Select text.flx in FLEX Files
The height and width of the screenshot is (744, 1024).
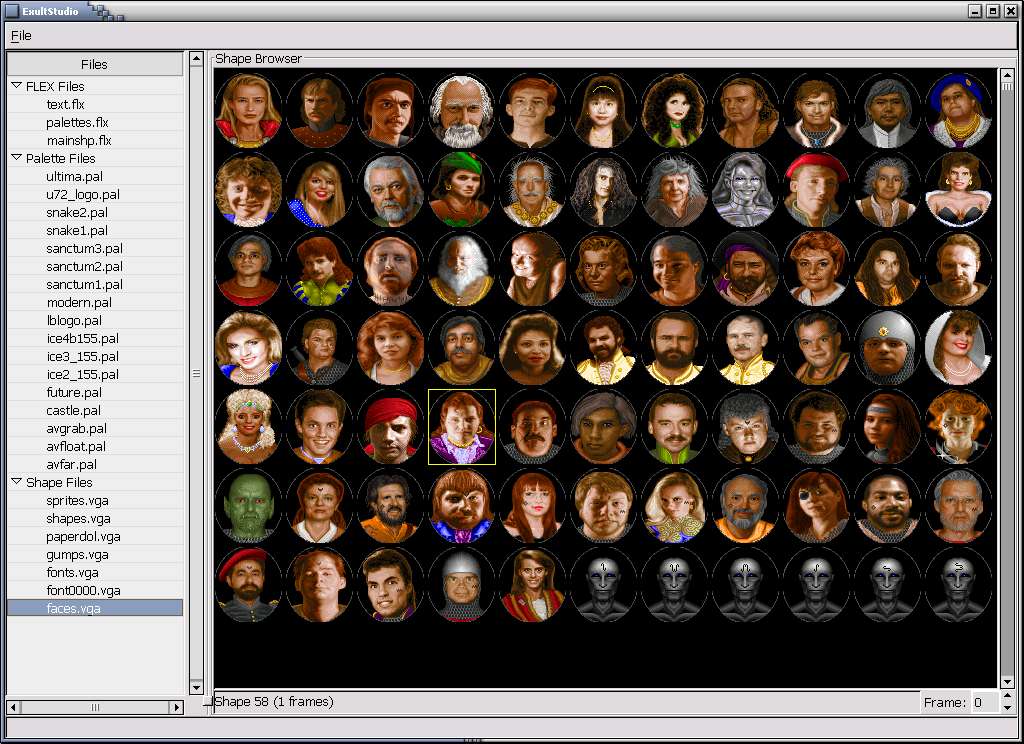(x=65, y=104)
